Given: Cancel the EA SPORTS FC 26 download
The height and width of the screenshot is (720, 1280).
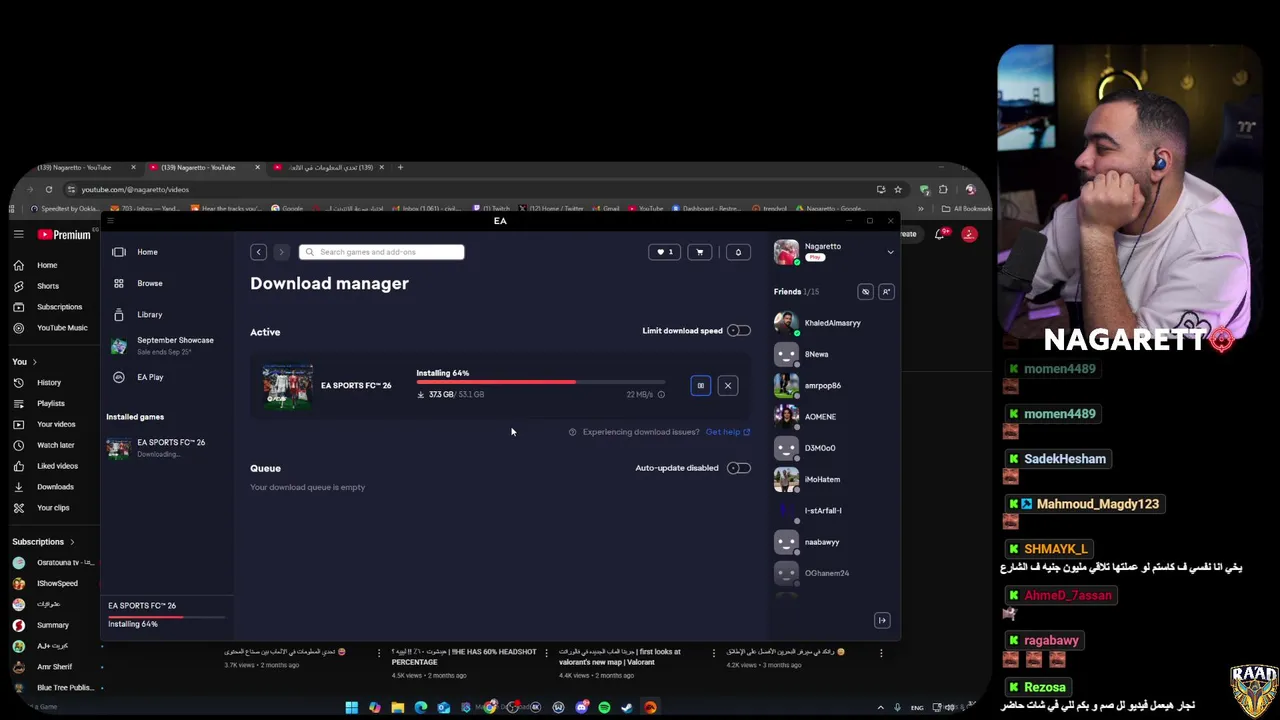Looking at the screenshot, I should pyautogui.click(x=728, y=385).
